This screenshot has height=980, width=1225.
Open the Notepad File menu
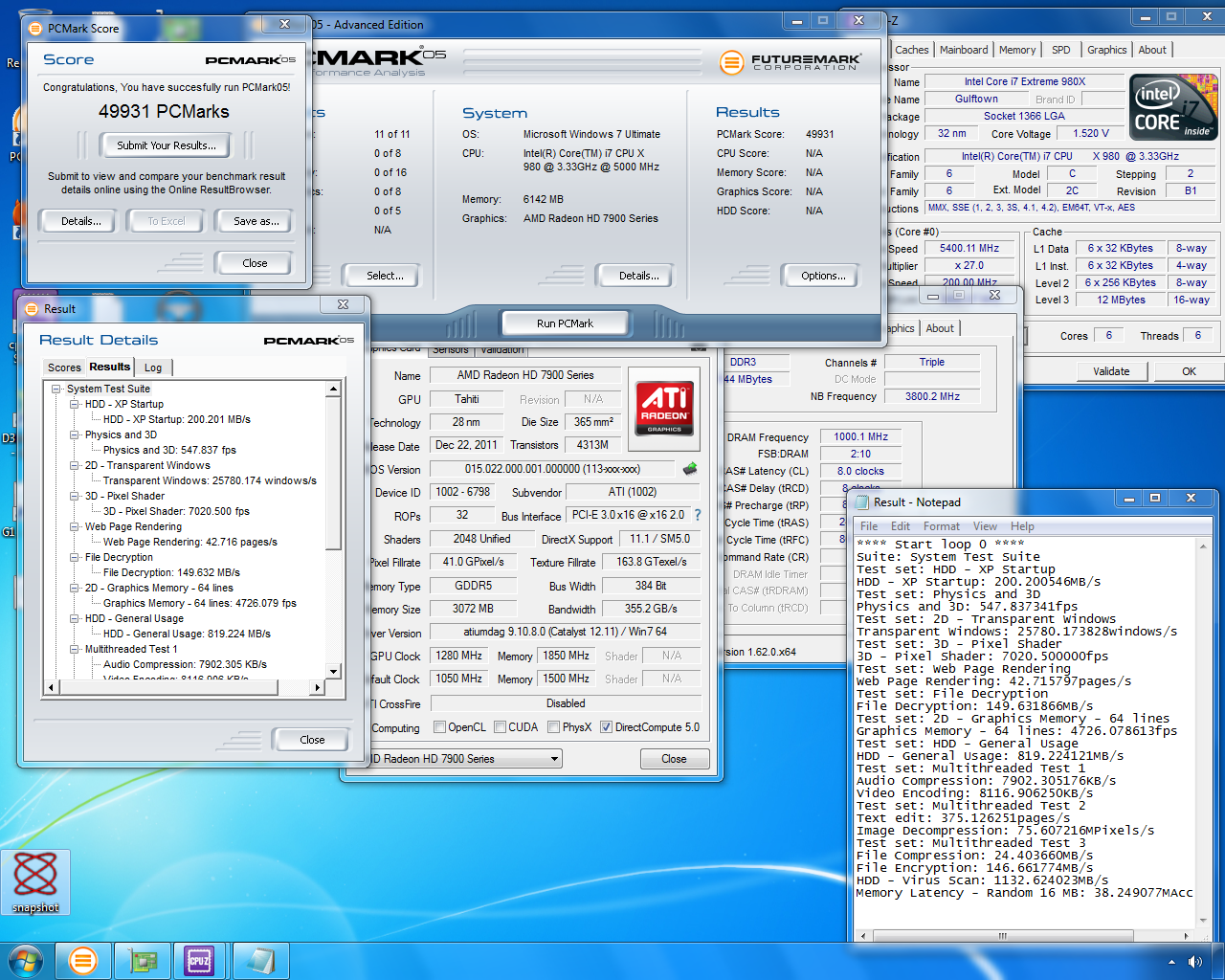[x=869, y=526]
